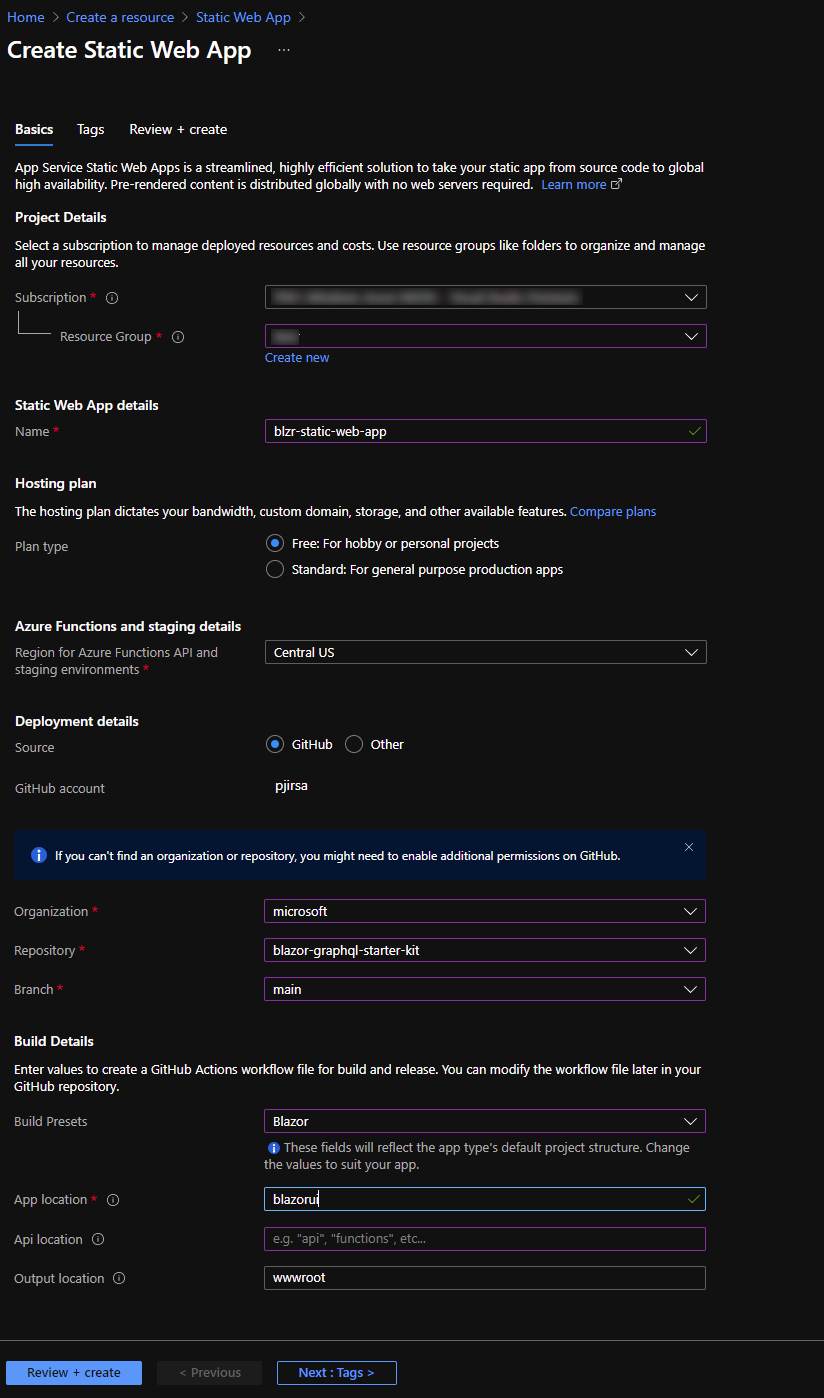Select the Free plan type
824x1398 pixels.
pyautogui.click(x=275, y=543)
